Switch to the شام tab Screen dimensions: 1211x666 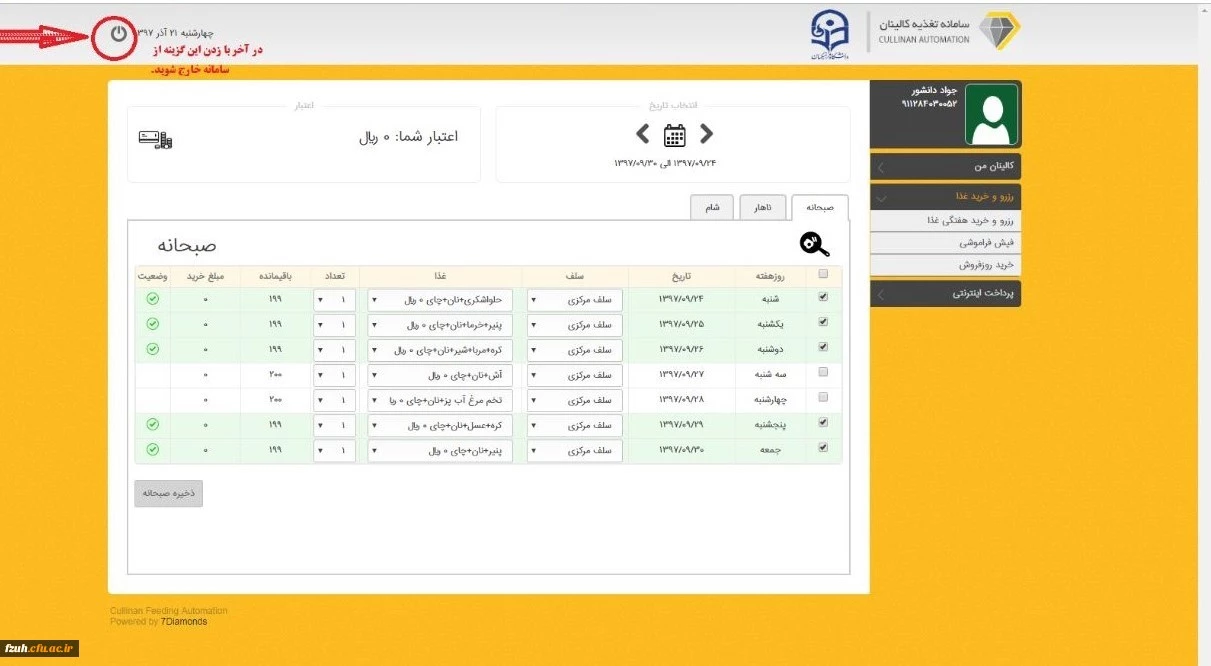pyautogui.click(x=713, y=207)
